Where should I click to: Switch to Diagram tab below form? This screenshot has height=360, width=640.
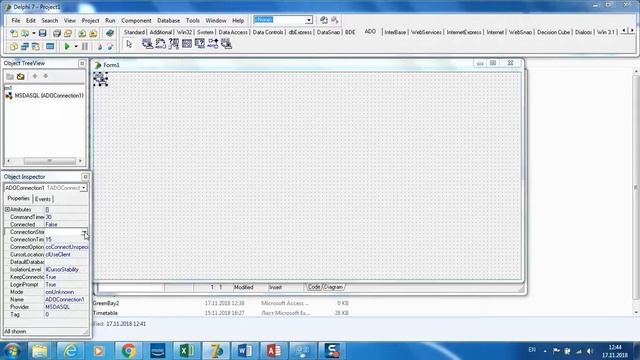pos(333,287)
